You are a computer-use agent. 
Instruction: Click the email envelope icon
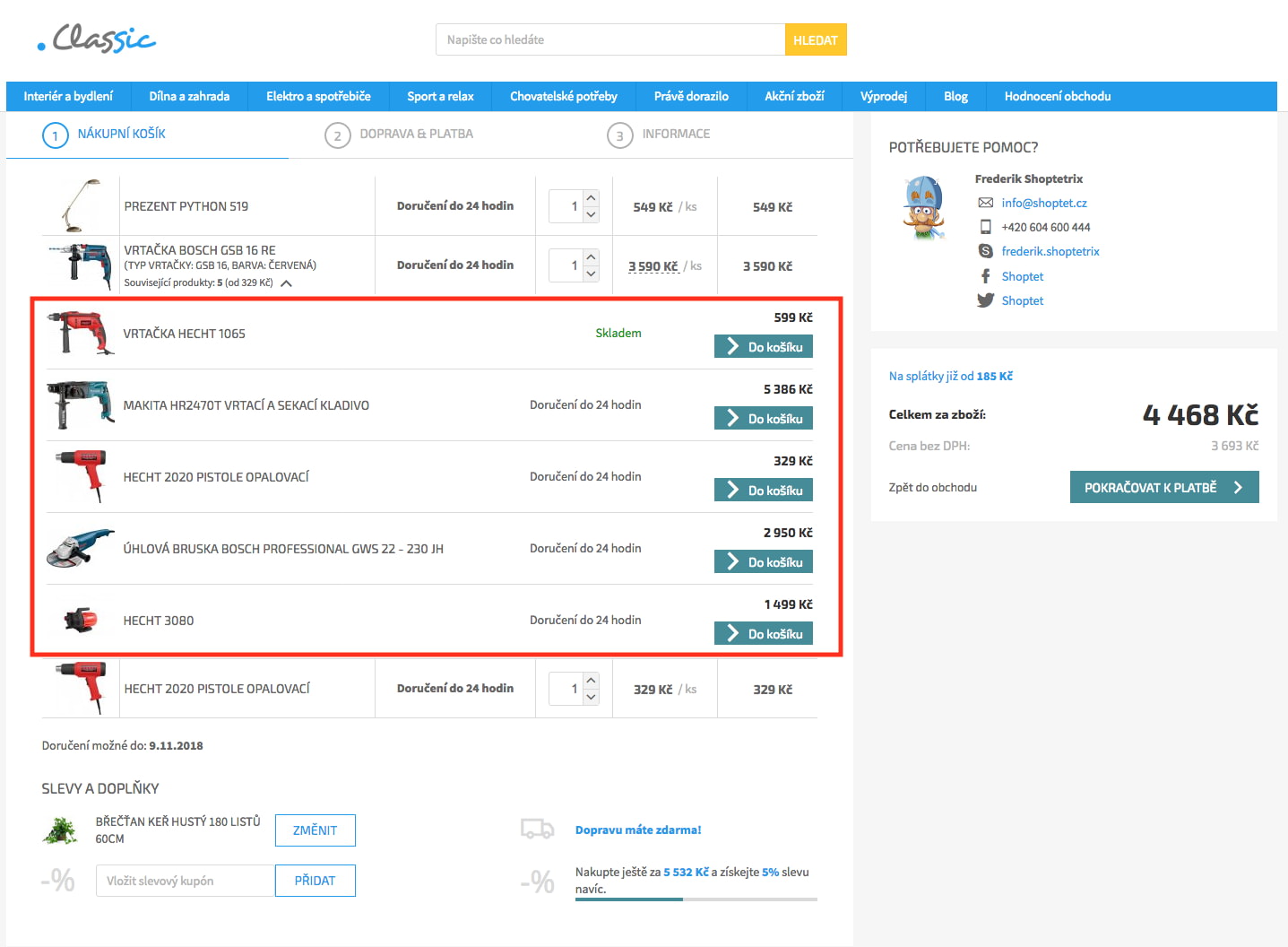click(x=986, y=203)
